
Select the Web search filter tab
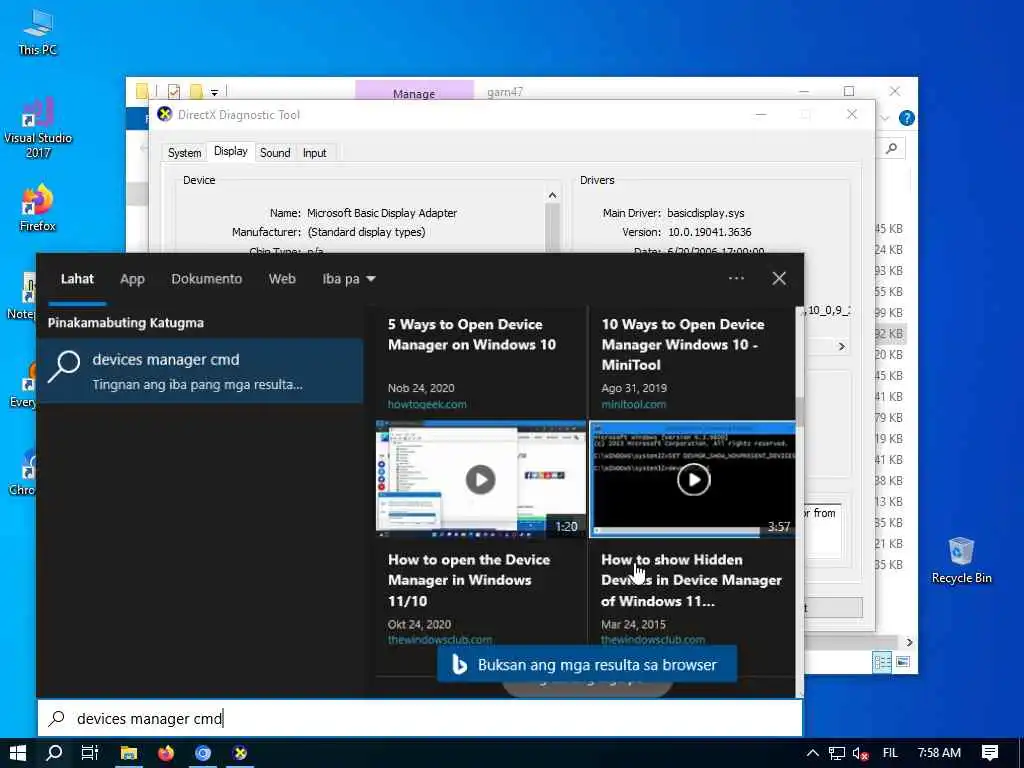282,279
